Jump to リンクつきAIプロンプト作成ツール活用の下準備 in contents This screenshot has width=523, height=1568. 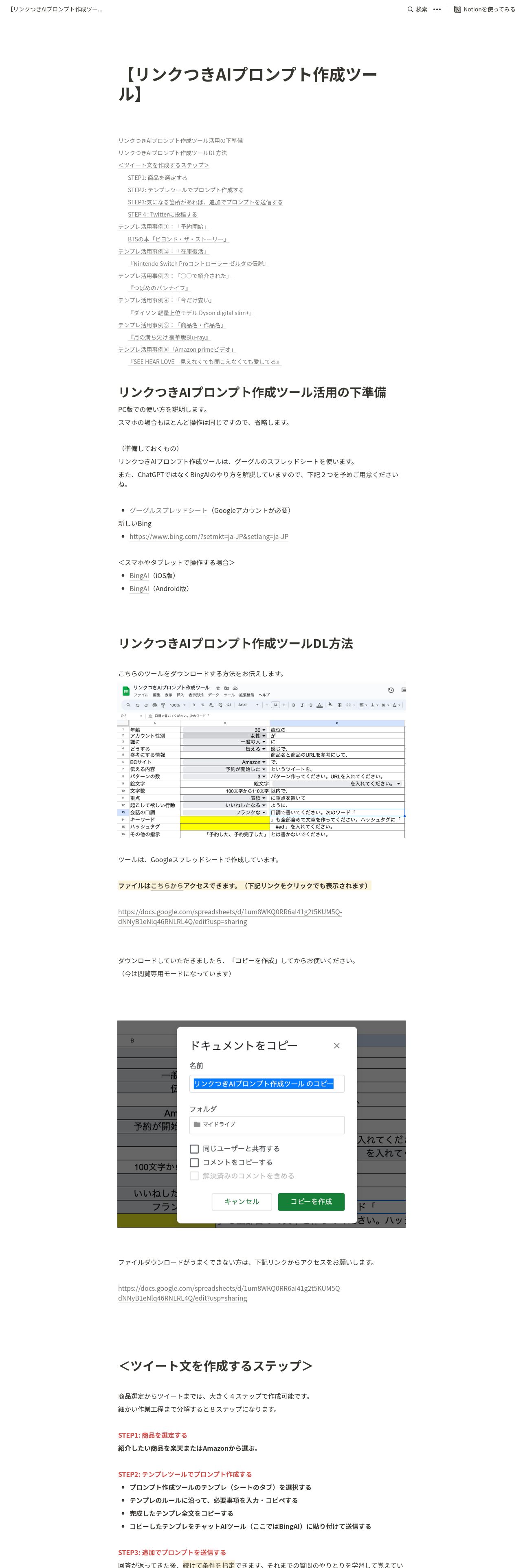(x=180, y=140)
